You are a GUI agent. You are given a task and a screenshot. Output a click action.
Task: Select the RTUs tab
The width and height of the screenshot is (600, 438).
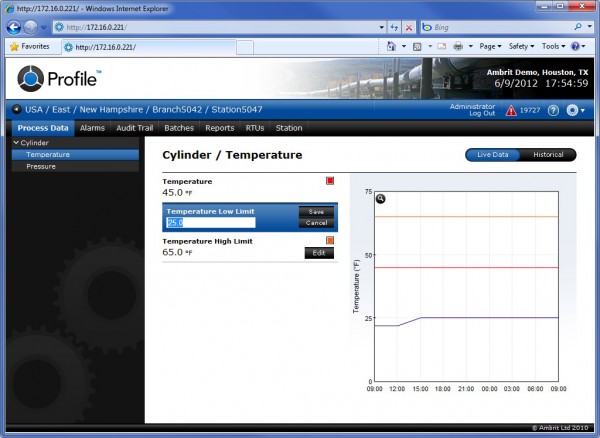(255, 128)
